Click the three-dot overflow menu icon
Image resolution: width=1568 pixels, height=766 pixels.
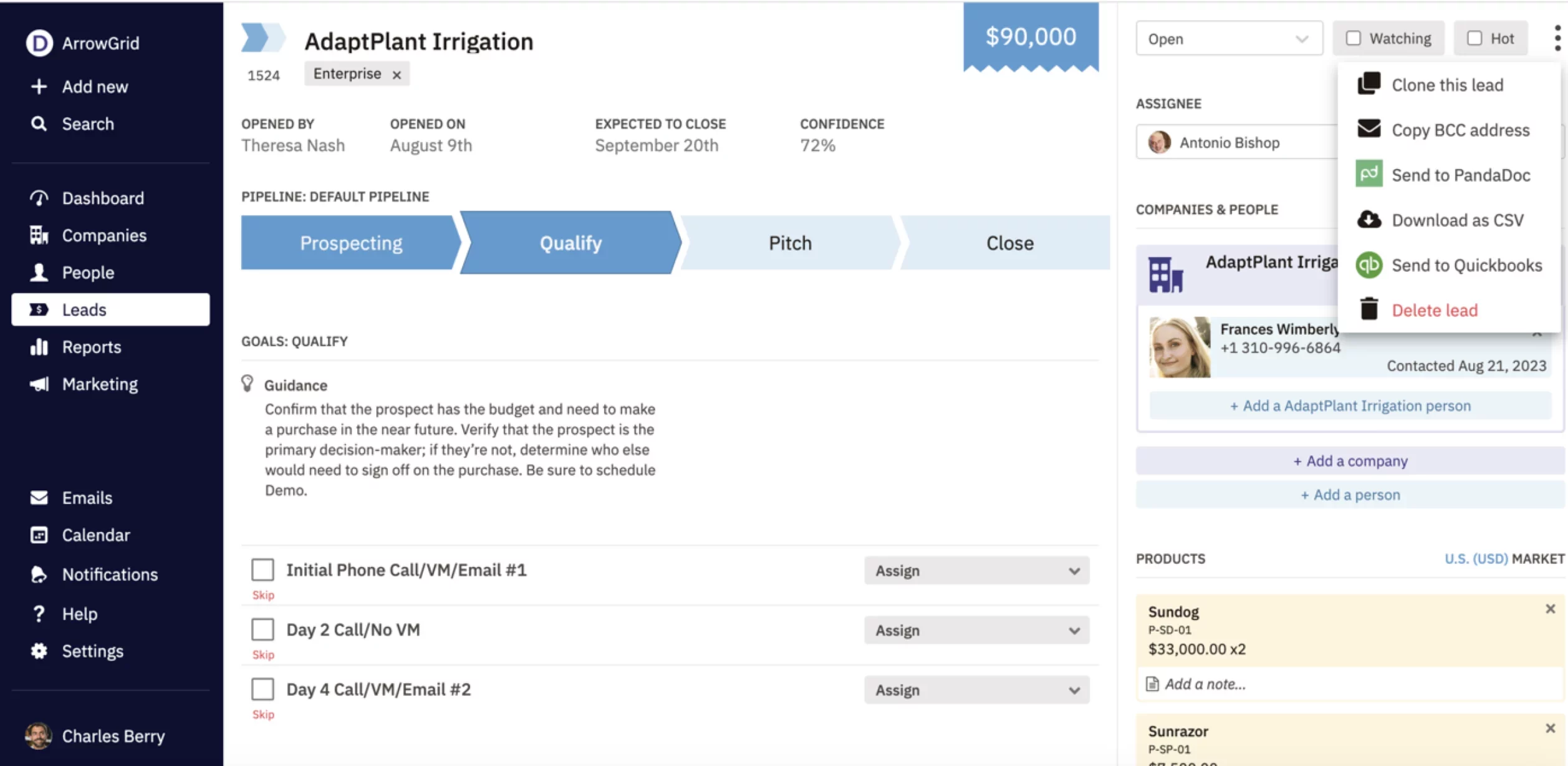tap(1556, 39)
